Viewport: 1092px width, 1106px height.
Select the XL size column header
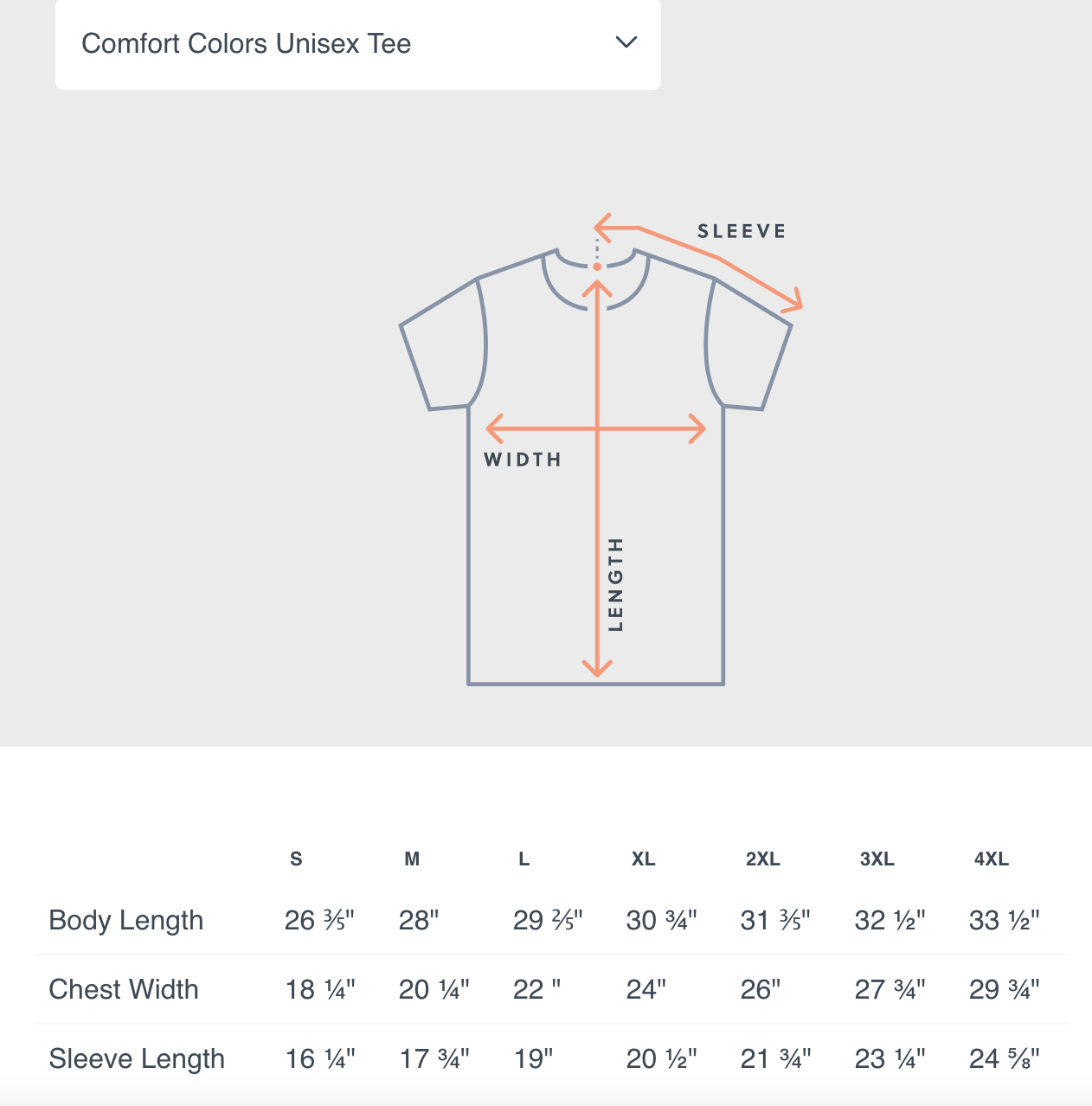643,859
